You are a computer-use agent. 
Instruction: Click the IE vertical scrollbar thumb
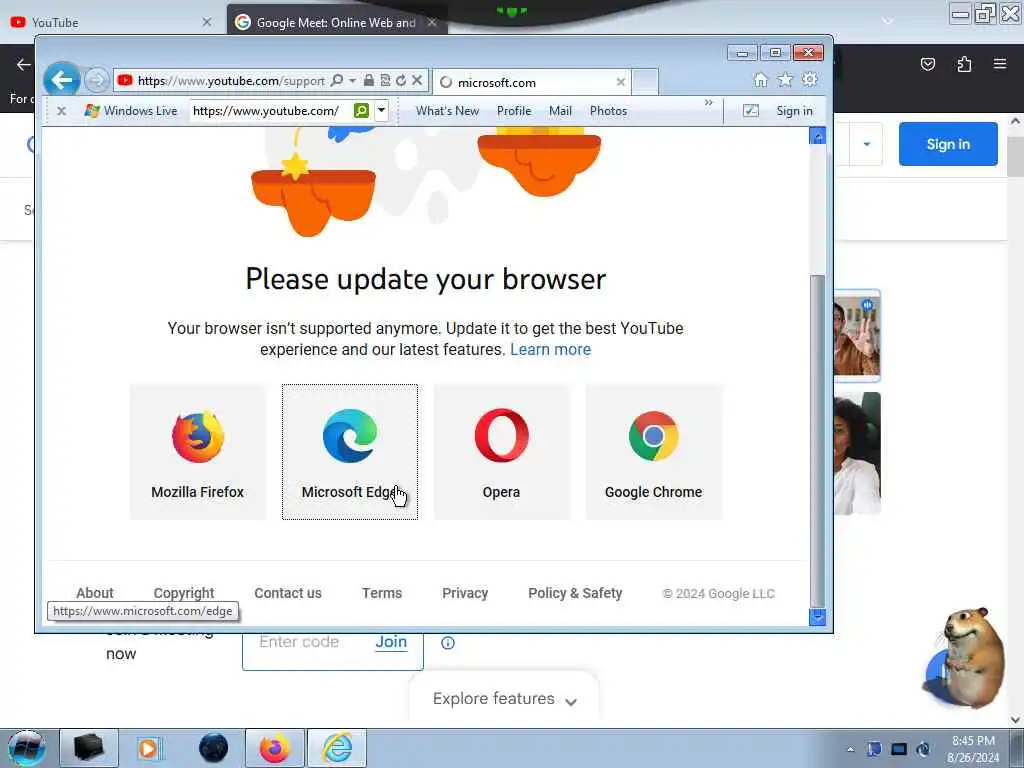(818, 441)
